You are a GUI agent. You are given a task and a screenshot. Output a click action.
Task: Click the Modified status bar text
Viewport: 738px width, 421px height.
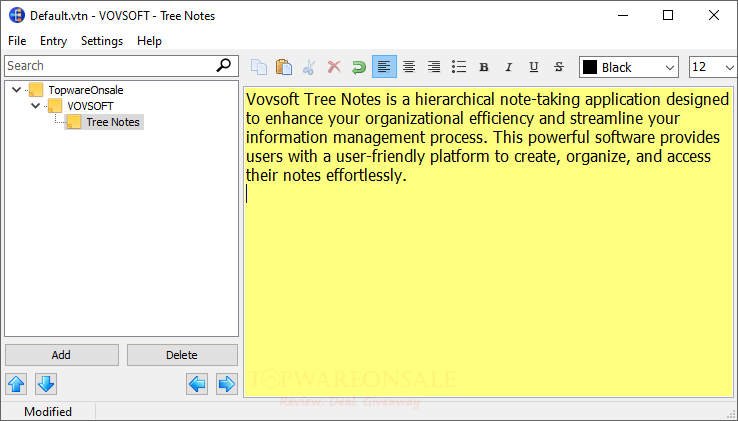point(48,412)
